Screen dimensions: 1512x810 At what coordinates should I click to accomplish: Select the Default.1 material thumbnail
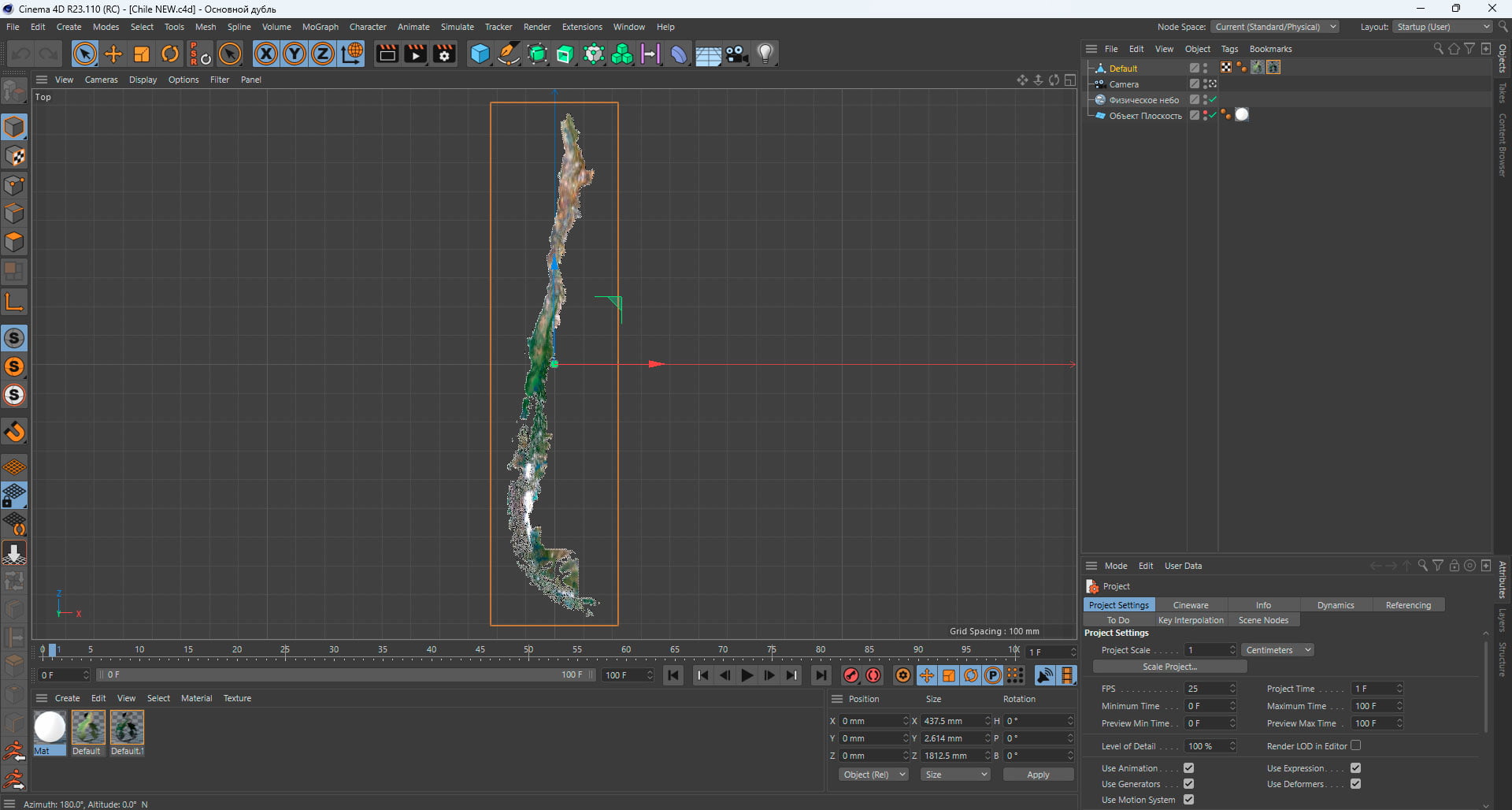tap(127, 727)
